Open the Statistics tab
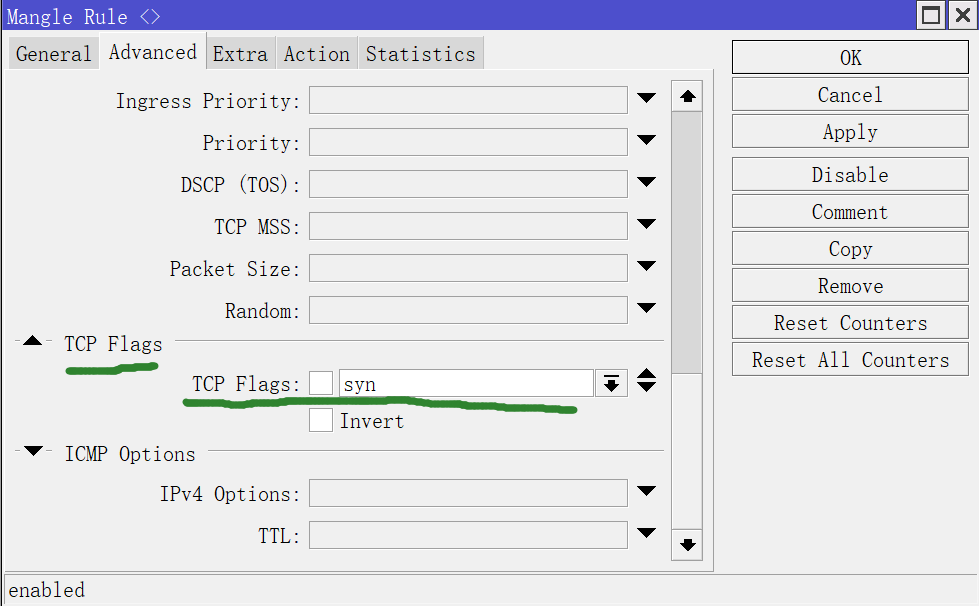The height and width of the screenshot is (606, 979). 420,54
